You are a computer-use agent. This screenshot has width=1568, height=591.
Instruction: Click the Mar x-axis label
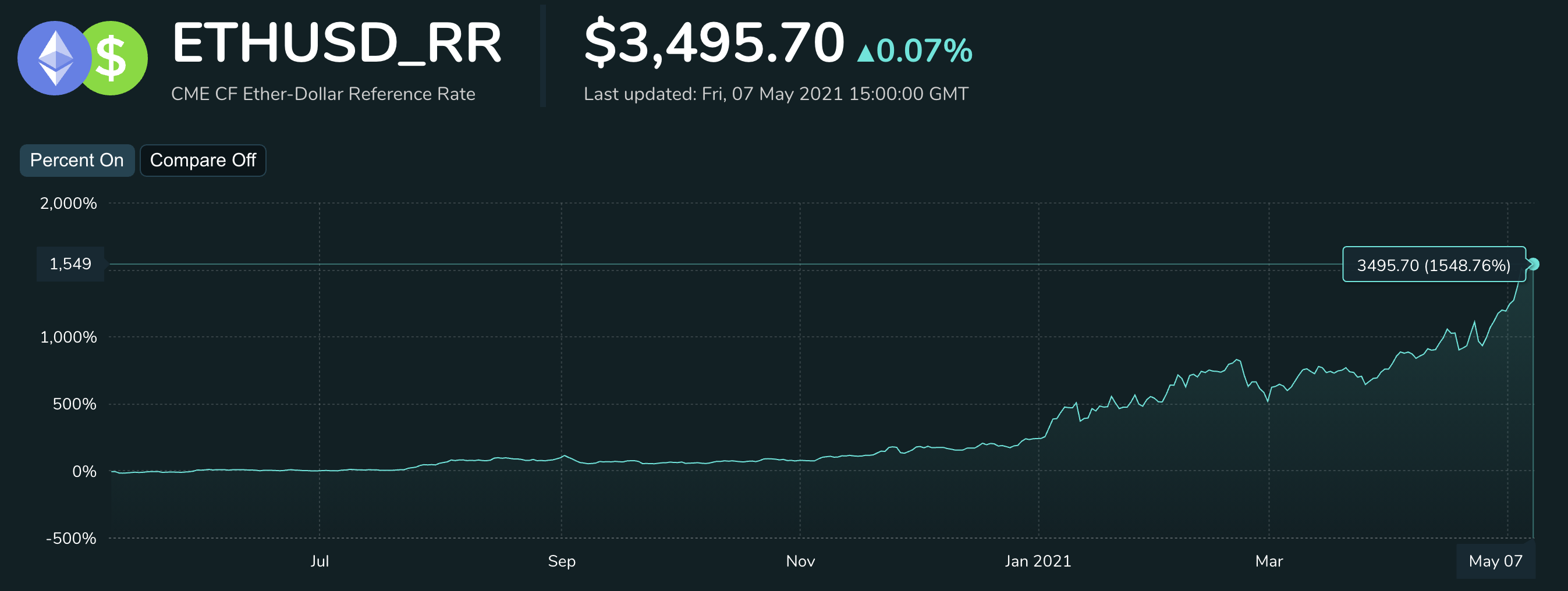coord(1269,561)
